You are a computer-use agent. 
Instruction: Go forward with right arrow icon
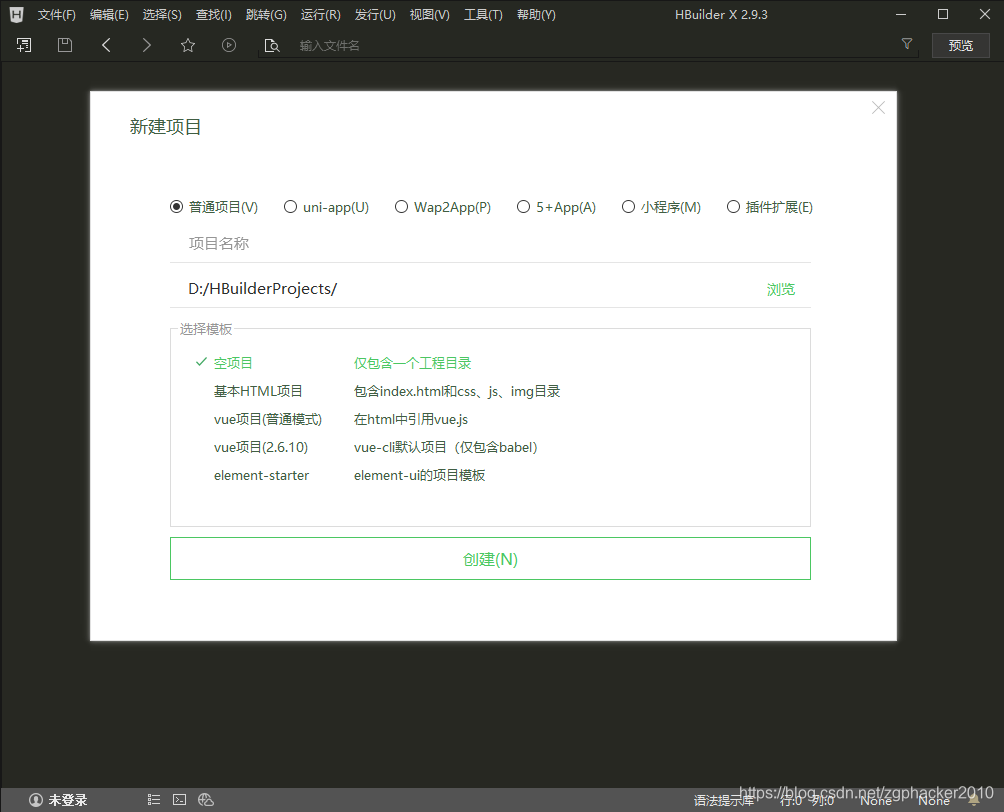[x=147, y=45]
